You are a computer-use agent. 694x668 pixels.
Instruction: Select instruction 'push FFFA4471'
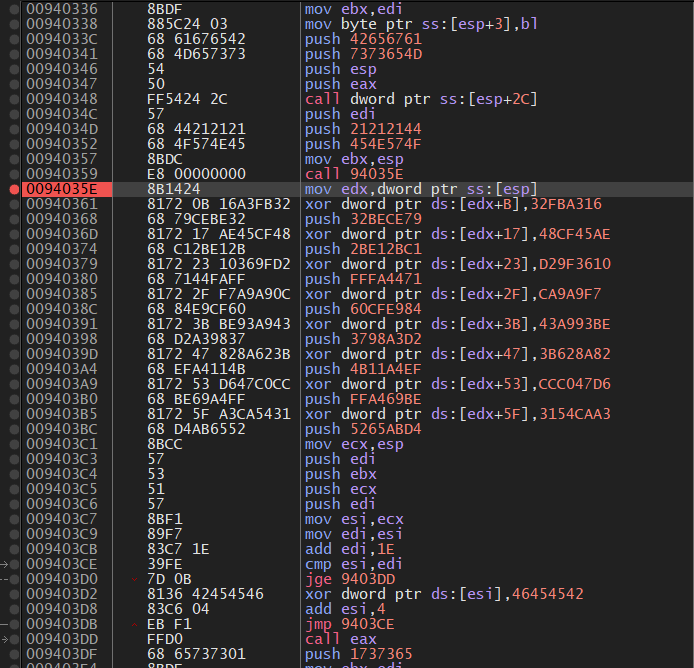[x=363, y=279]
